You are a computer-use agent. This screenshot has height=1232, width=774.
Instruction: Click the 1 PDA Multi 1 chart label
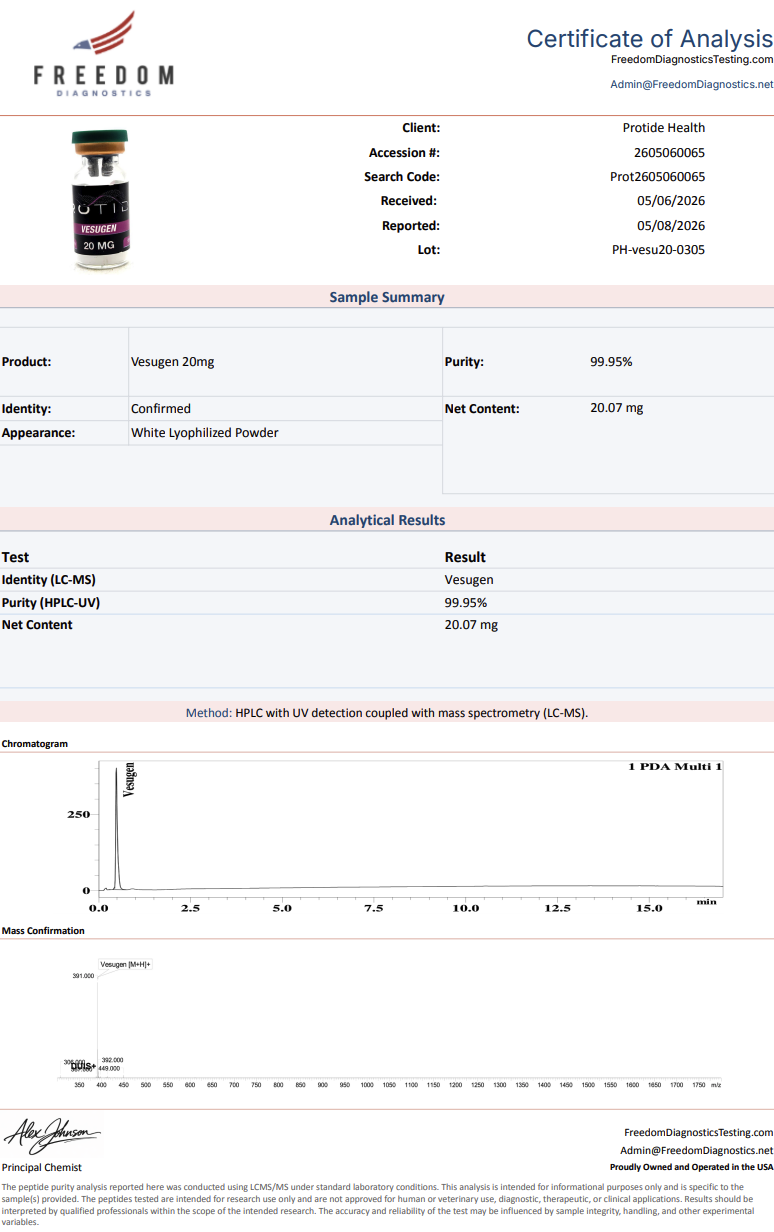(675, 767)
